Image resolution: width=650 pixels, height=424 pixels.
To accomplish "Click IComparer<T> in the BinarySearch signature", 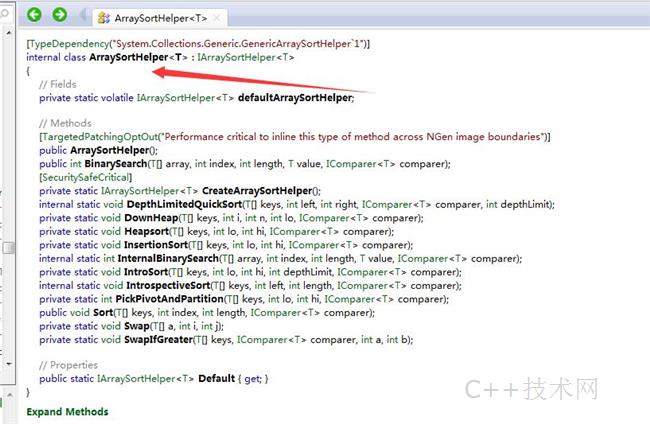I will point(361,164).
